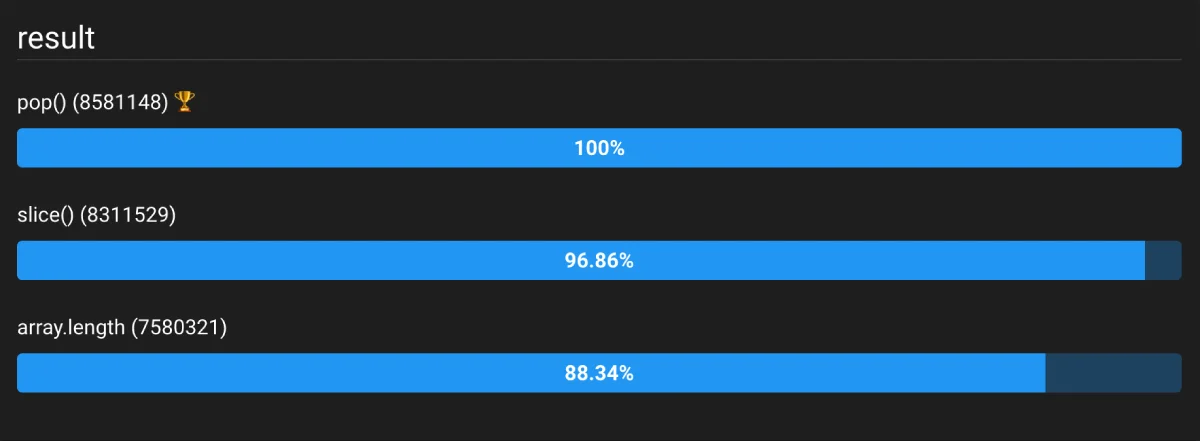
Task: Click the trophy icon beside pop()
Action: click(184, 101)
